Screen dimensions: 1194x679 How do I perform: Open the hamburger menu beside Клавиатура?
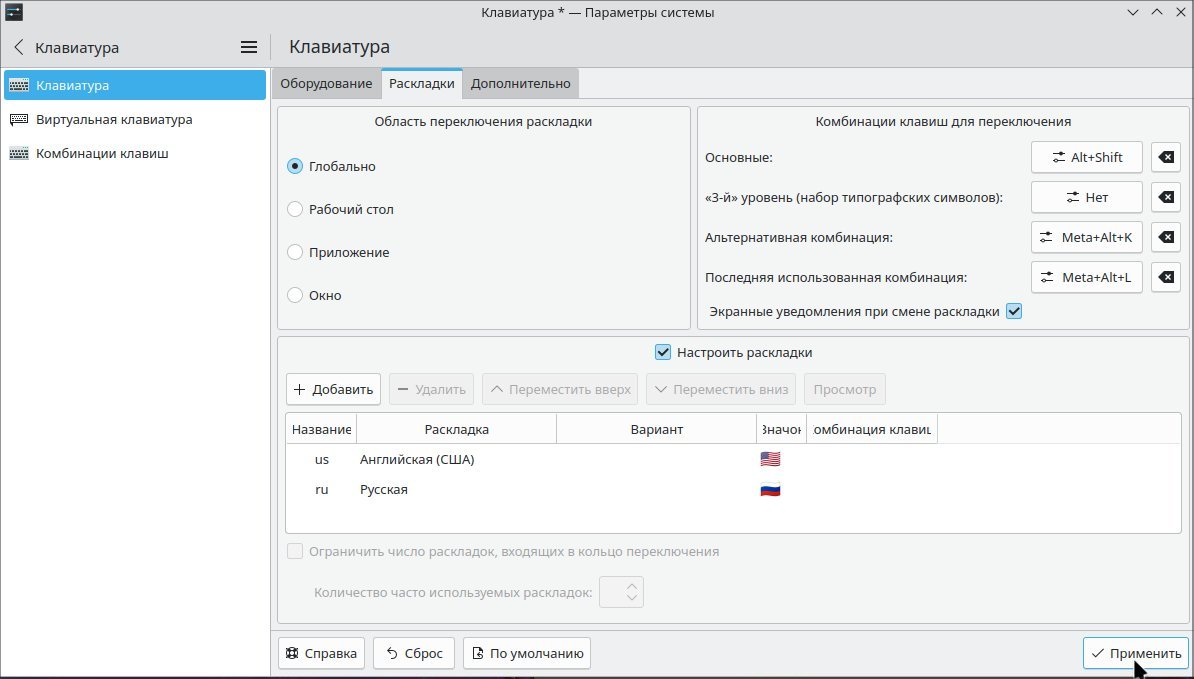248,46
